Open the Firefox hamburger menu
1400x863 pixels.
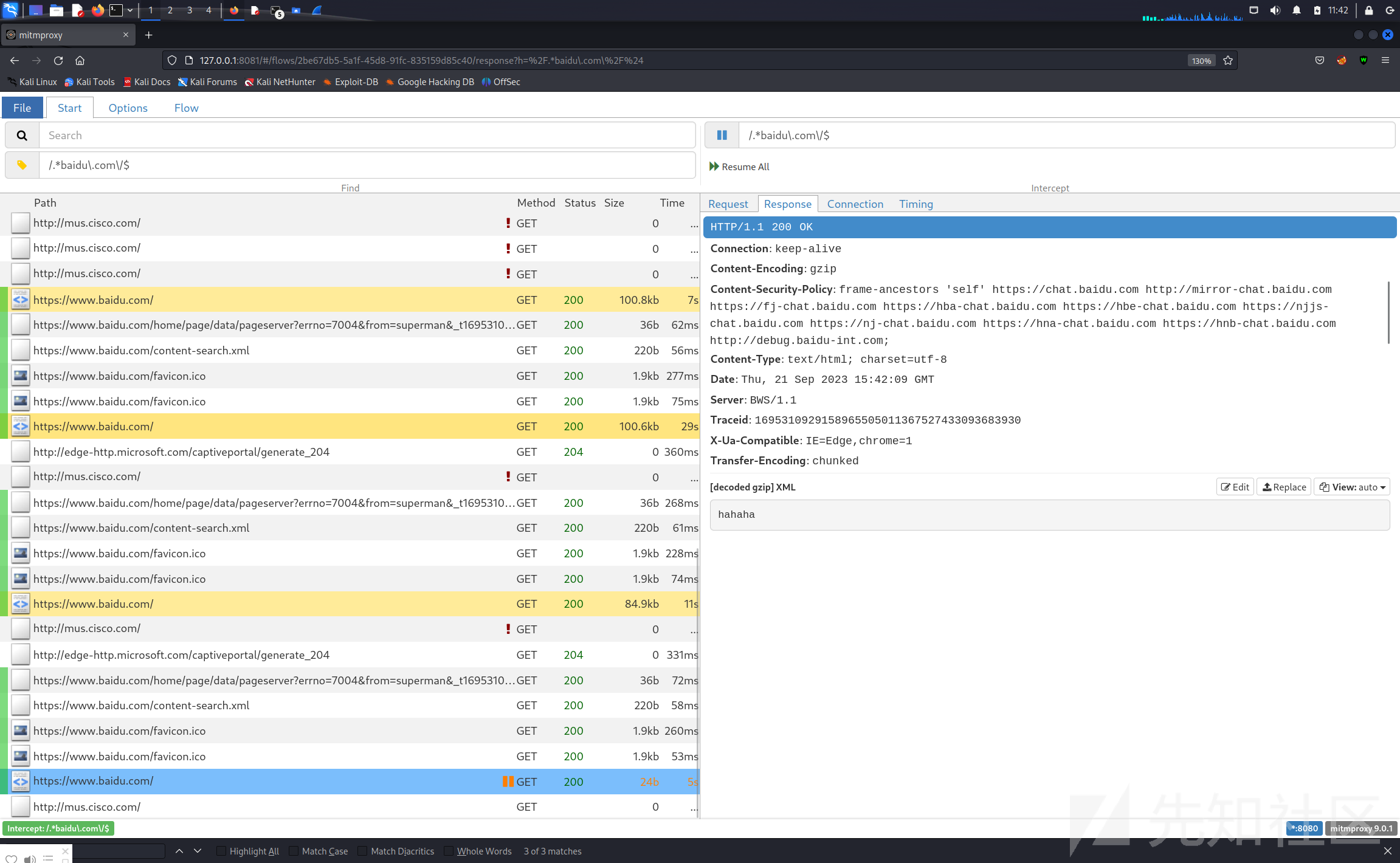tap(1385, 60)
